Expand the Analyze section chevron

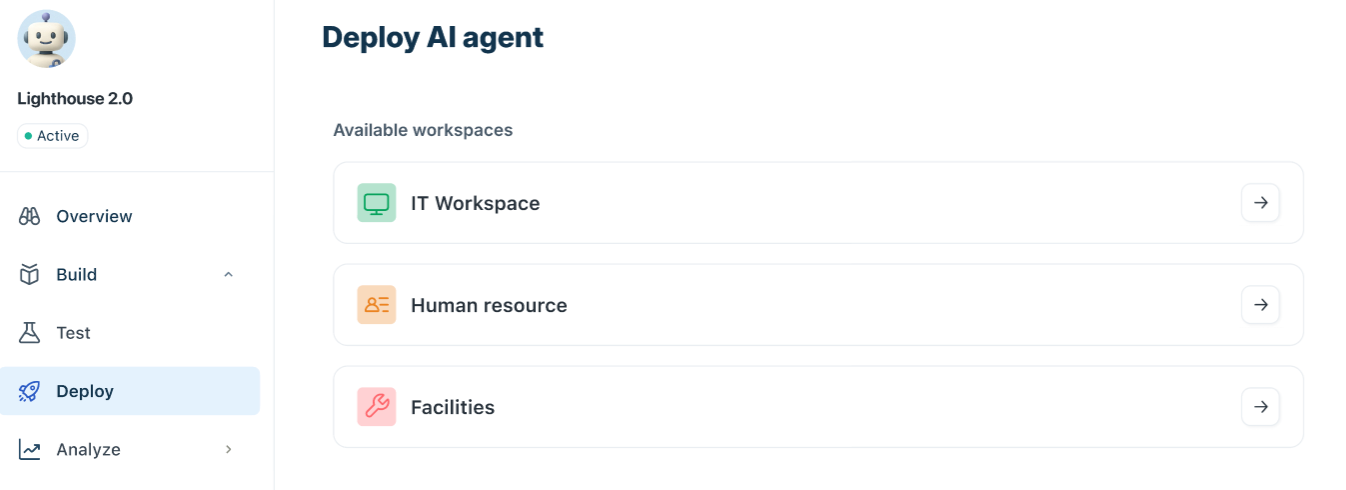click(x=228, y=449)
